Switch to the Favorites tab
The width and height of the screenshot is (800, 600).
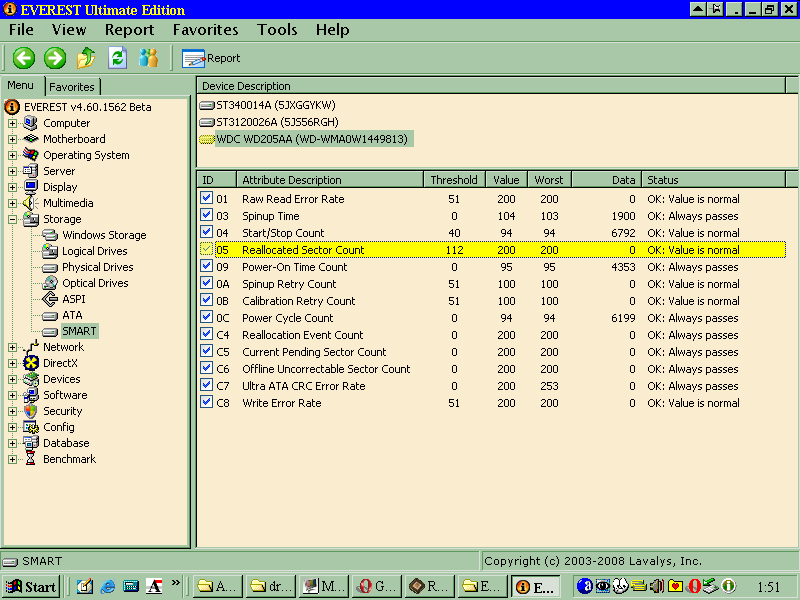tap(72, 87)
